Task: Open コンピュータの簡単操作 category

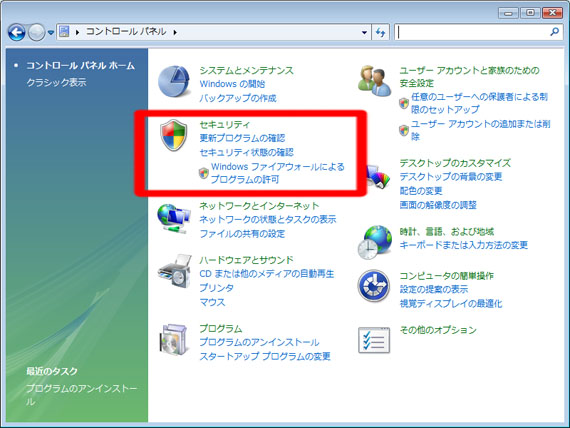Action: 446,276
